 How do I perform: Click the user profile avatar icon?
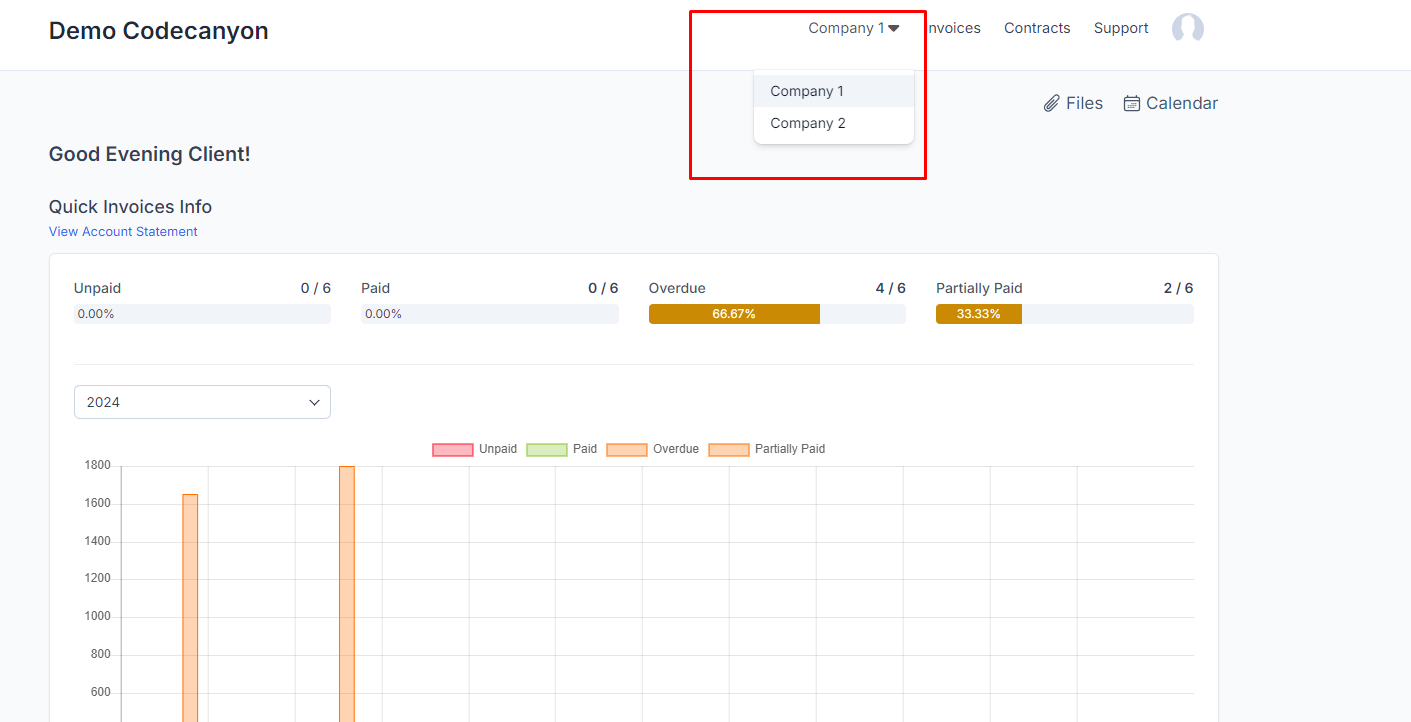coord(1187,28)
